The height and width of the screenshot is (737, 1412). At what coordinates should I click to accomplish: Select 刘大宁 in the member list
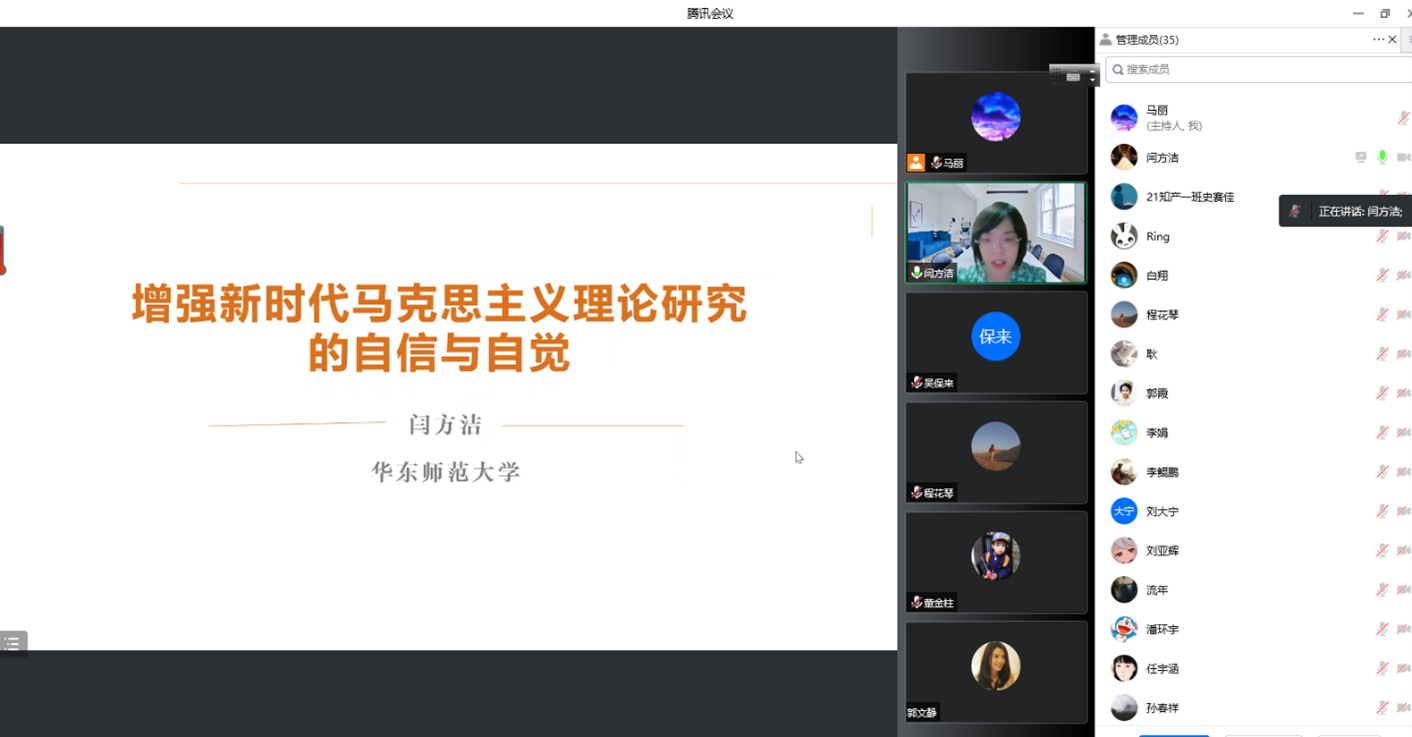[1162, 511]
